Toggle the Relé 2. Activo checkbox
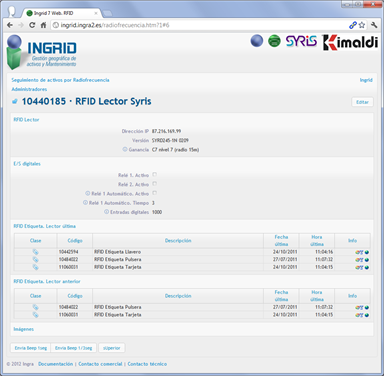 [x=155, y=184]
